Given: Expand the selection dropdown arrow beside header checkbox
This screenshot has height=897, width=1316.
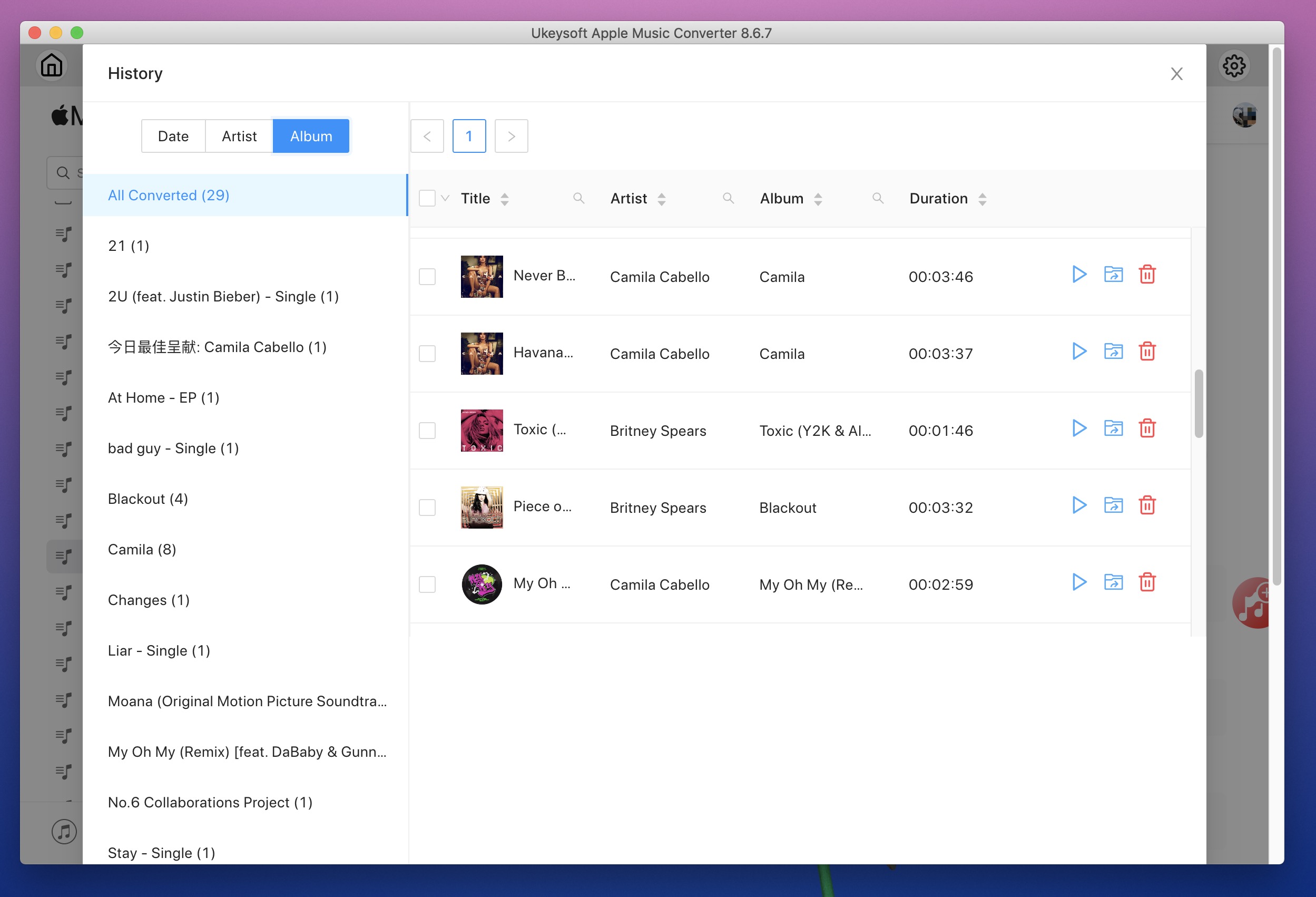Looking at the screenshot, I should click(x=445, y=199).
